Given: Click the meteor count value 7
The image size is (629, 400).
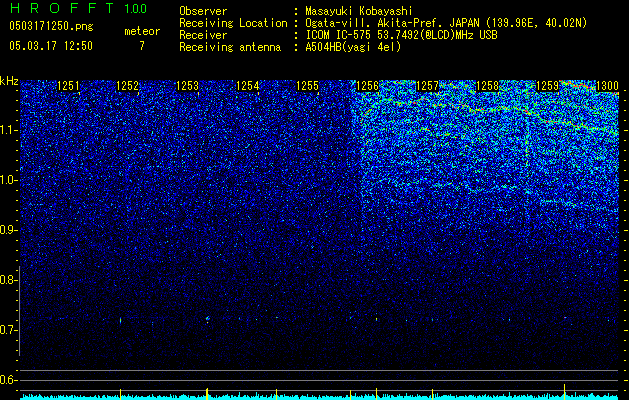Looking at the screenshot, I should [x=142, y=46].
